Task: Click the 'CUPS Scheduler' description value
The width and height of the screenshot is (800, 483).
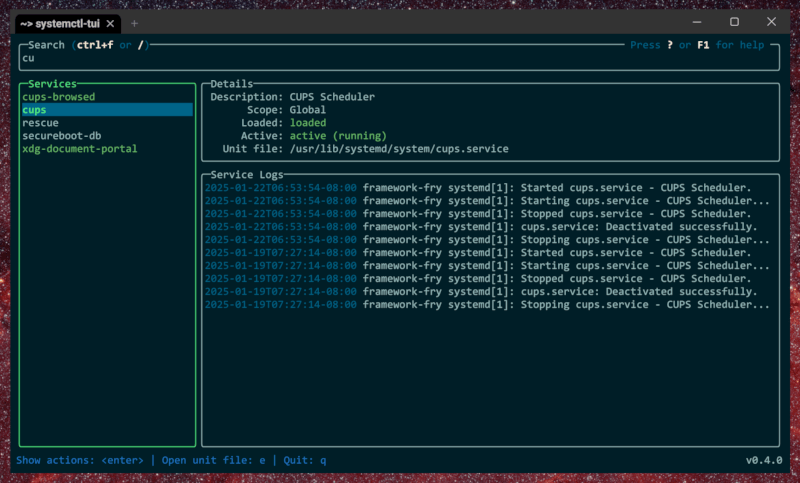Action: click(332, 97)
